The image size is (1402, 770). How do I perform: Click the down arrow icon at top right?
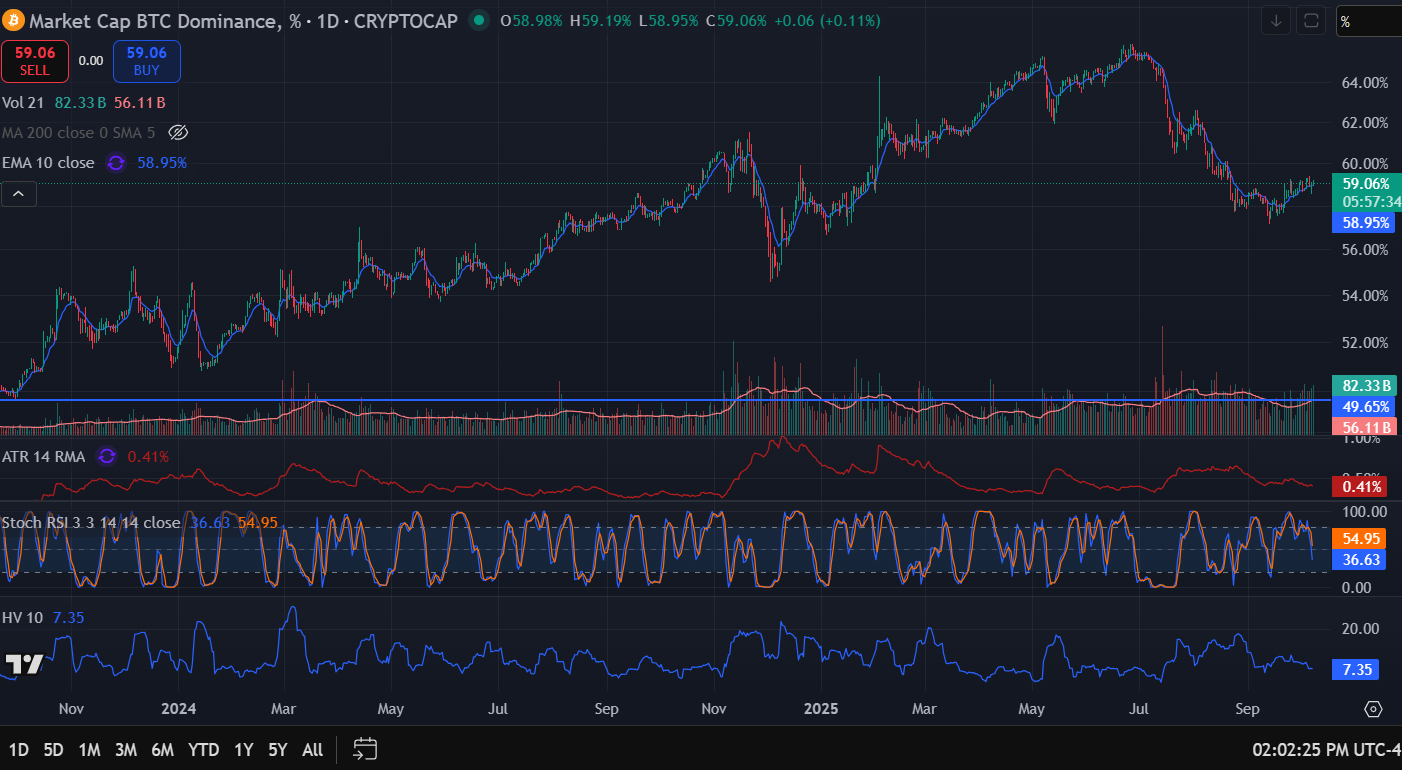click(x=1276, y=20)
